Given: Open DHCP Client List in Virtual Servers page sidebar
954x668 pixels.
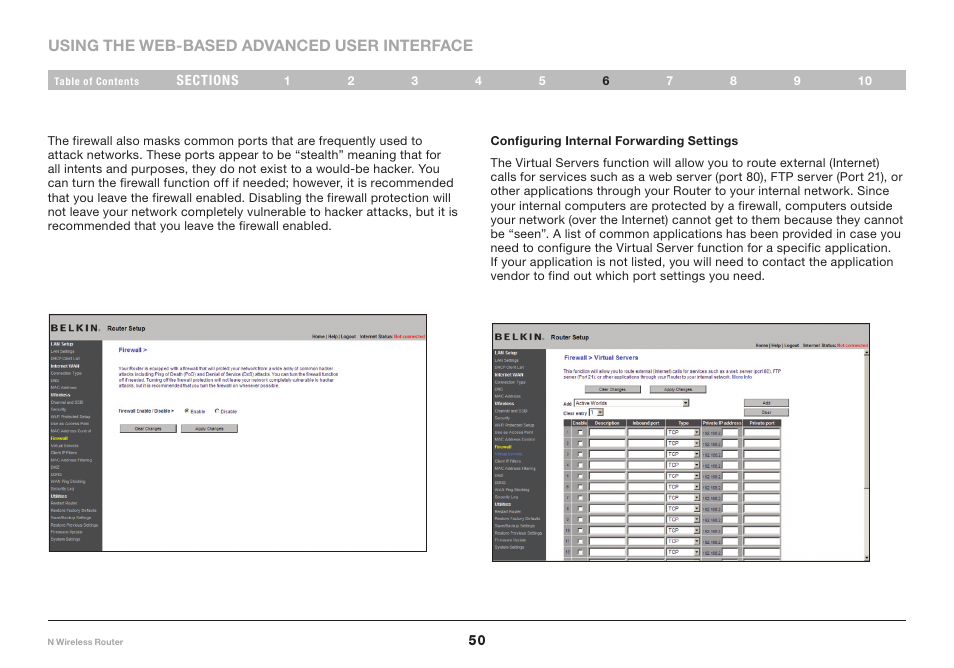Looking at the screenshot, I should pyautogui.click(x=509, y=367).
